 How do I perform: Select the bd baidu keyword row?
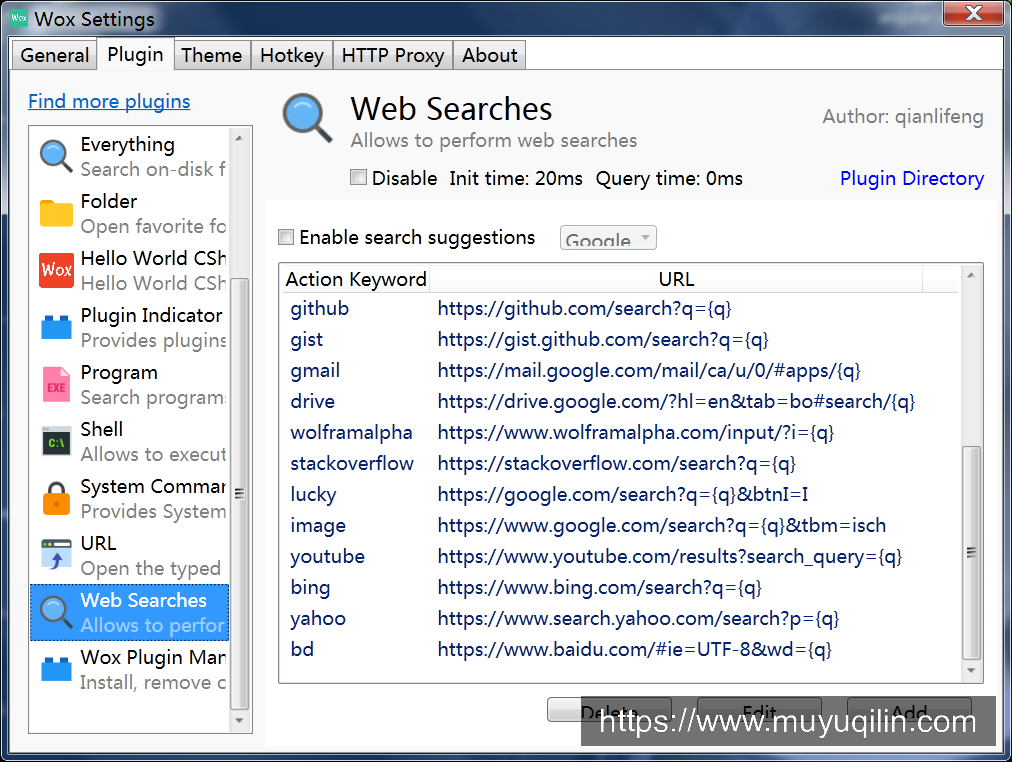coord(620,649)
